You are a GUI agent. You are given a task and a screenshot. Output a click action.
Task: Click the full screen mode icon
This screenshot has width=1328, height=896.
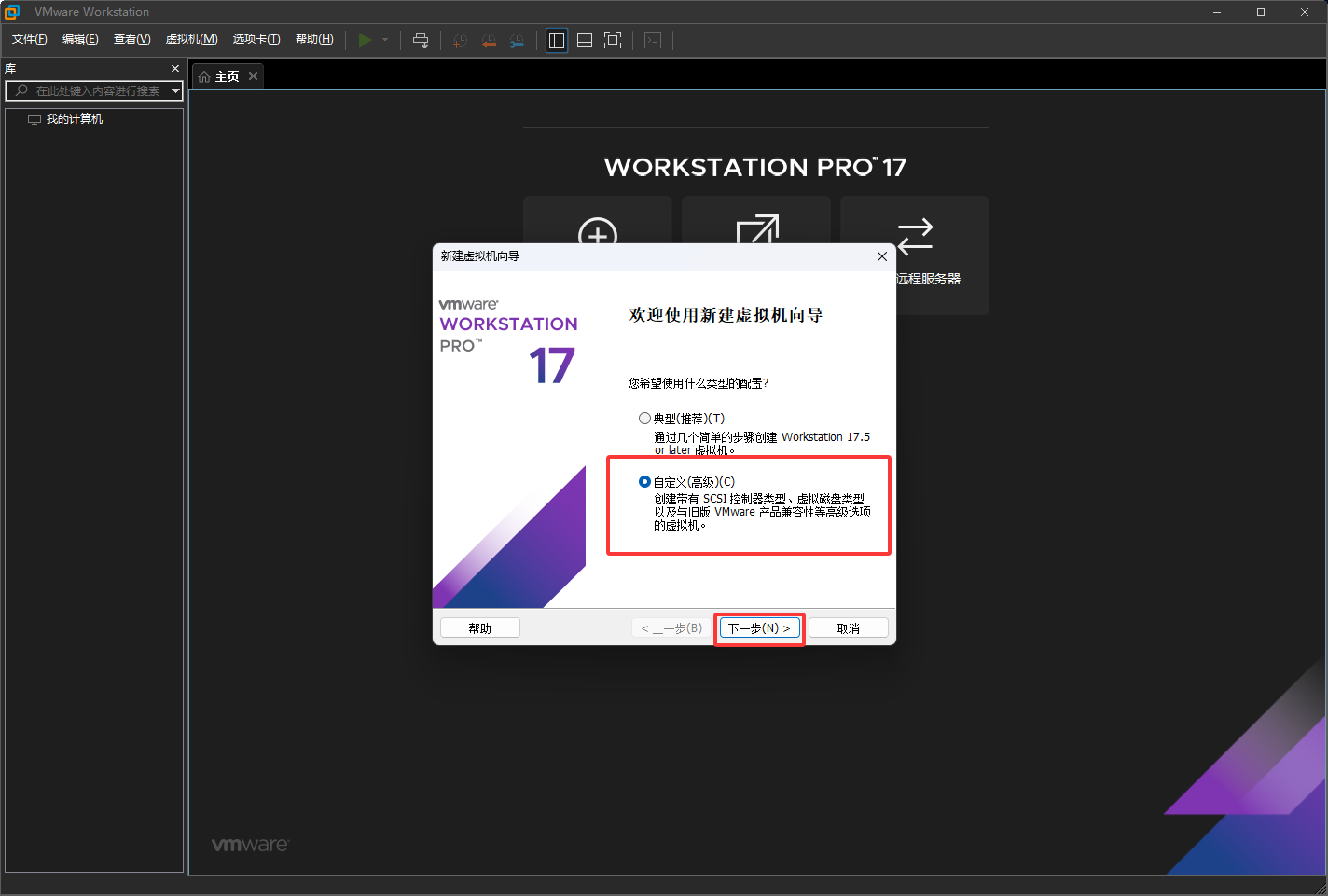(x=613, y=40)
